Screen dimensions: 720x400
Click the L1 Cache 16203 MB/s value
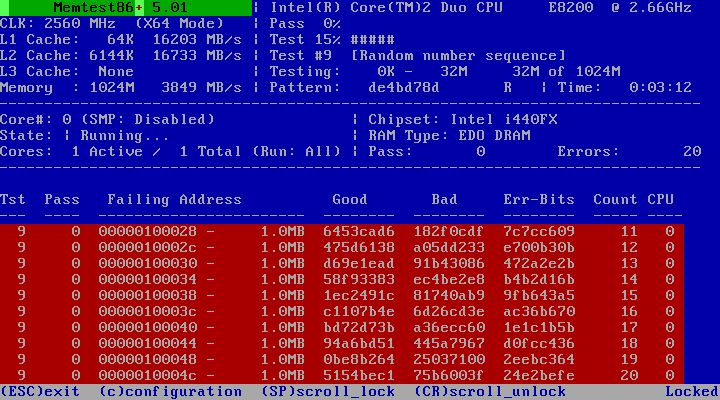tap(197, 40)
